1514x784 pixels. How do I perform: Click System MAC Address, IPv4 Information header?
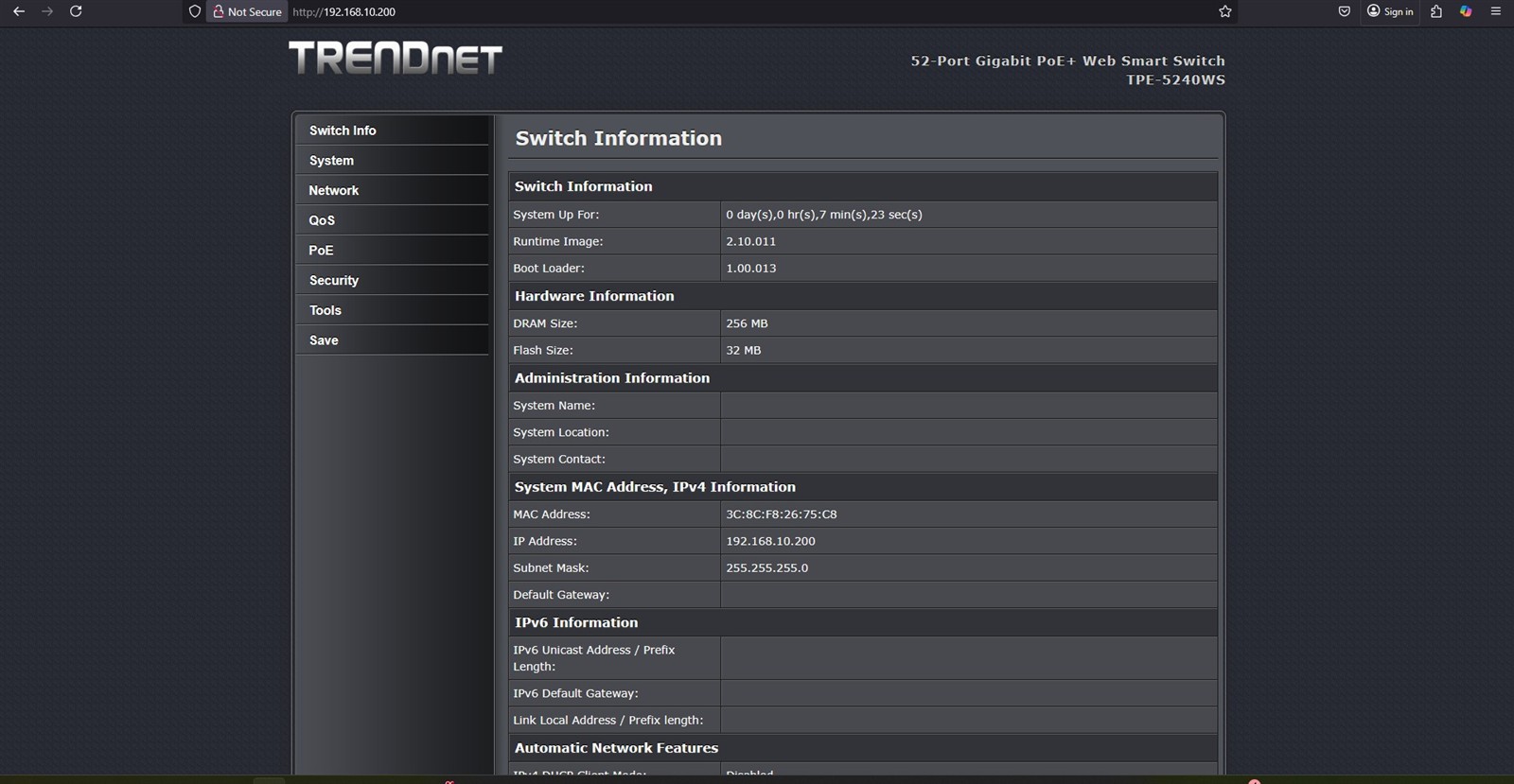(x=655, y=487)
